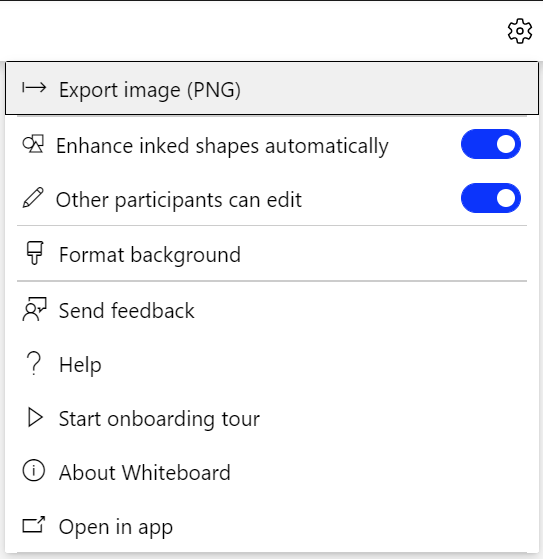This screenshot has width=543, height=559.
Task: Choose Format background from the menu
Action: [x=272, y=254]
